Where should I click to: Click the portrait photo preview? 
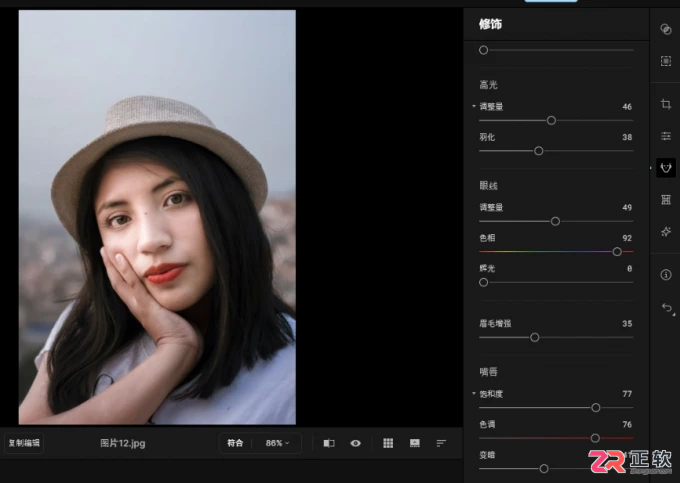point(157,217)
